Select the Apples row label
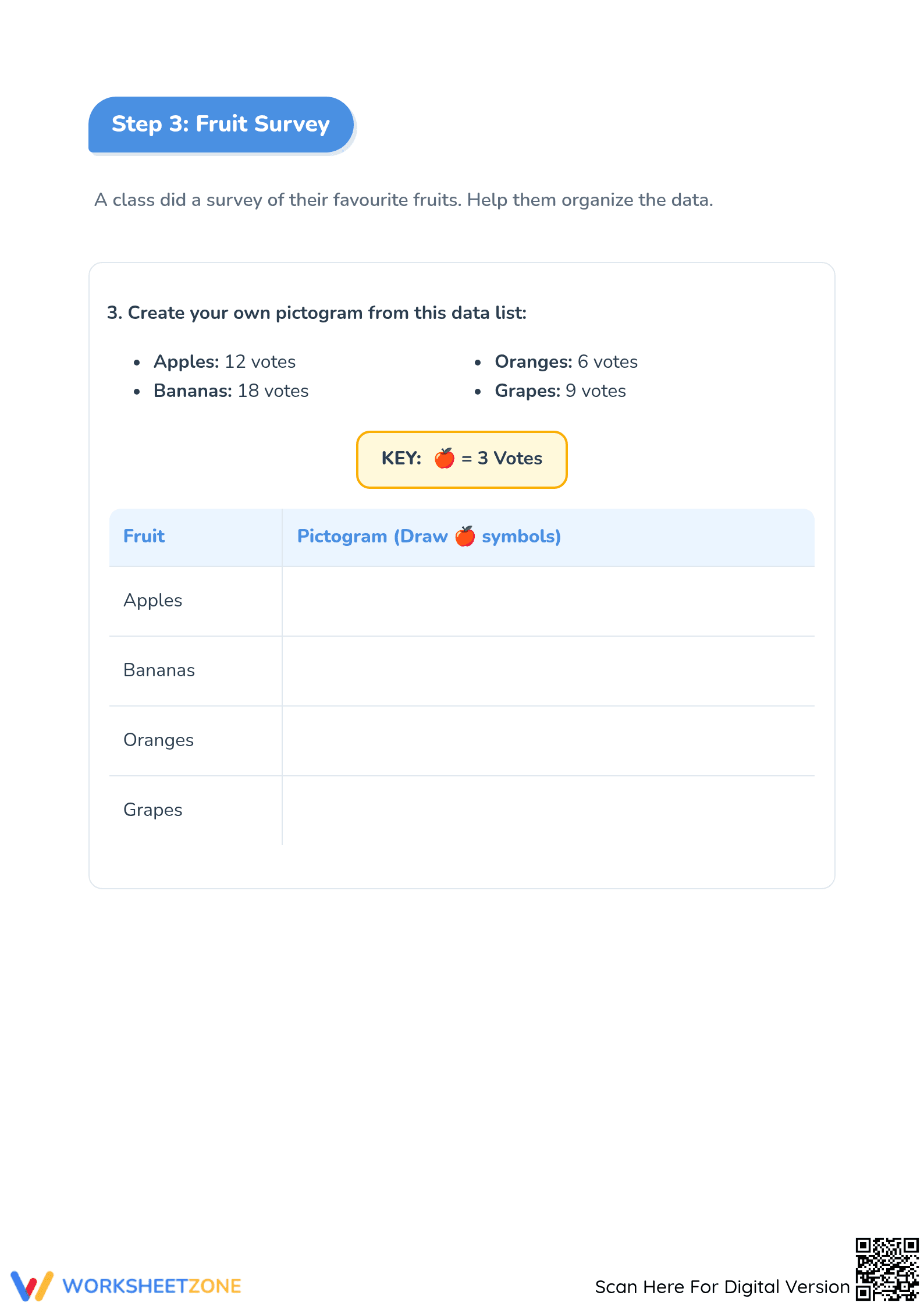This screenshot has width=924, height=1306. (153, 601)
